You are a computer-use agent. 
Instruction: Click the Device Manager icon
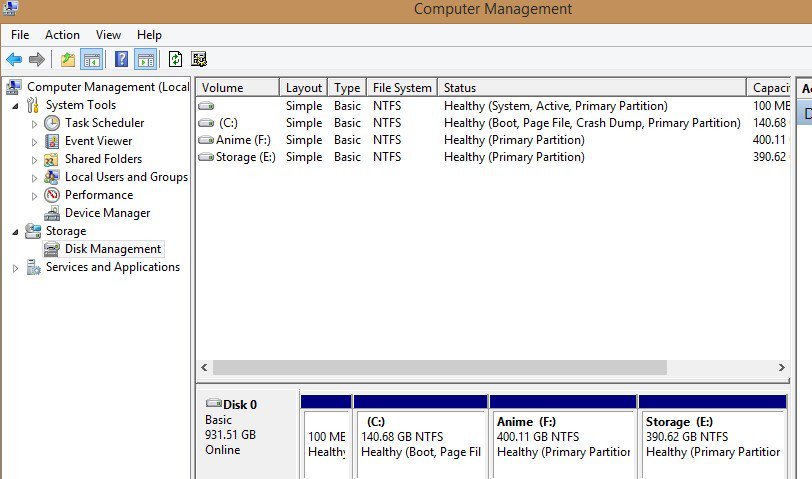(52, 213)
